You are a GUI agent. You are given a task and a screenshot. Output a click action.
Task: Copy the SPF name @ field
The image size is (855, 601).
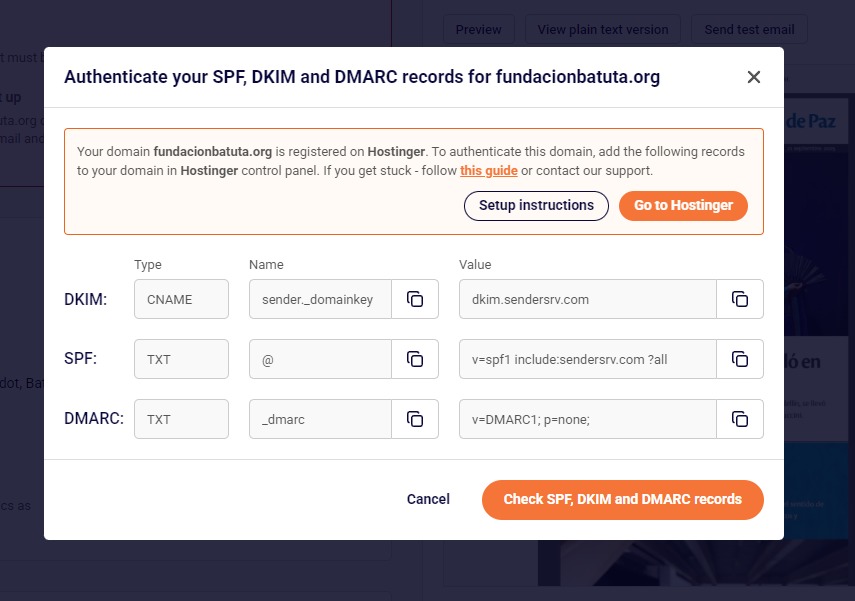[x=415, y=359]
